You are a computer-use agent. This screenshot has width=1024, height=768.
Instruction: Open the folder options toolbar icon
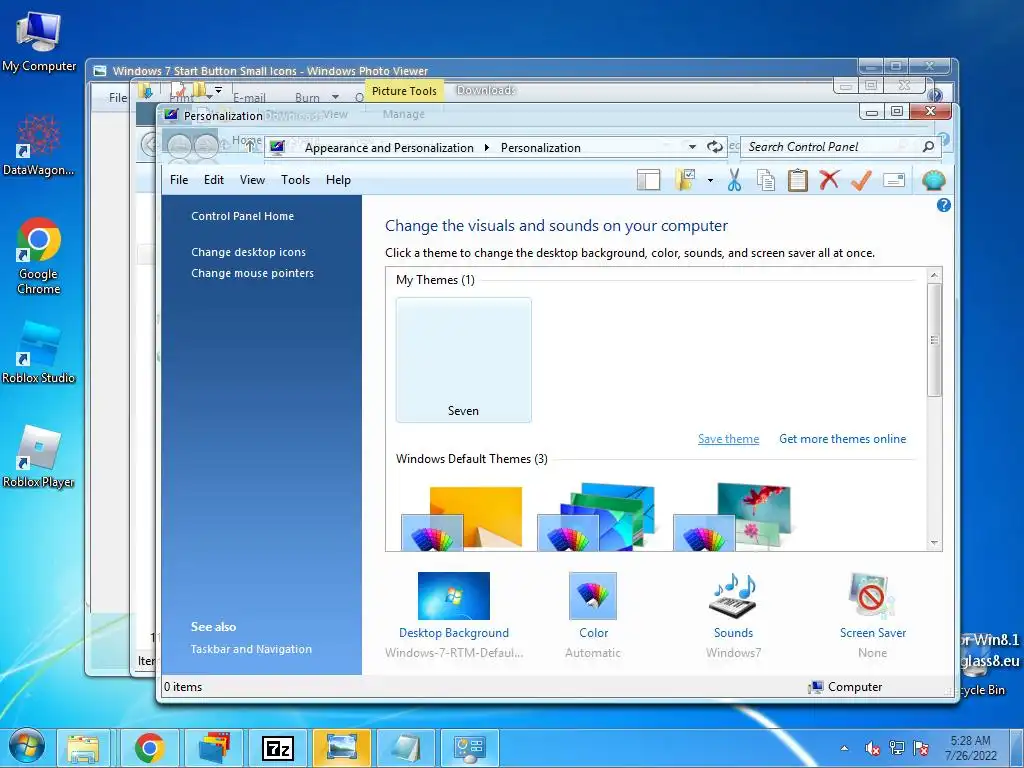(686, 180)
